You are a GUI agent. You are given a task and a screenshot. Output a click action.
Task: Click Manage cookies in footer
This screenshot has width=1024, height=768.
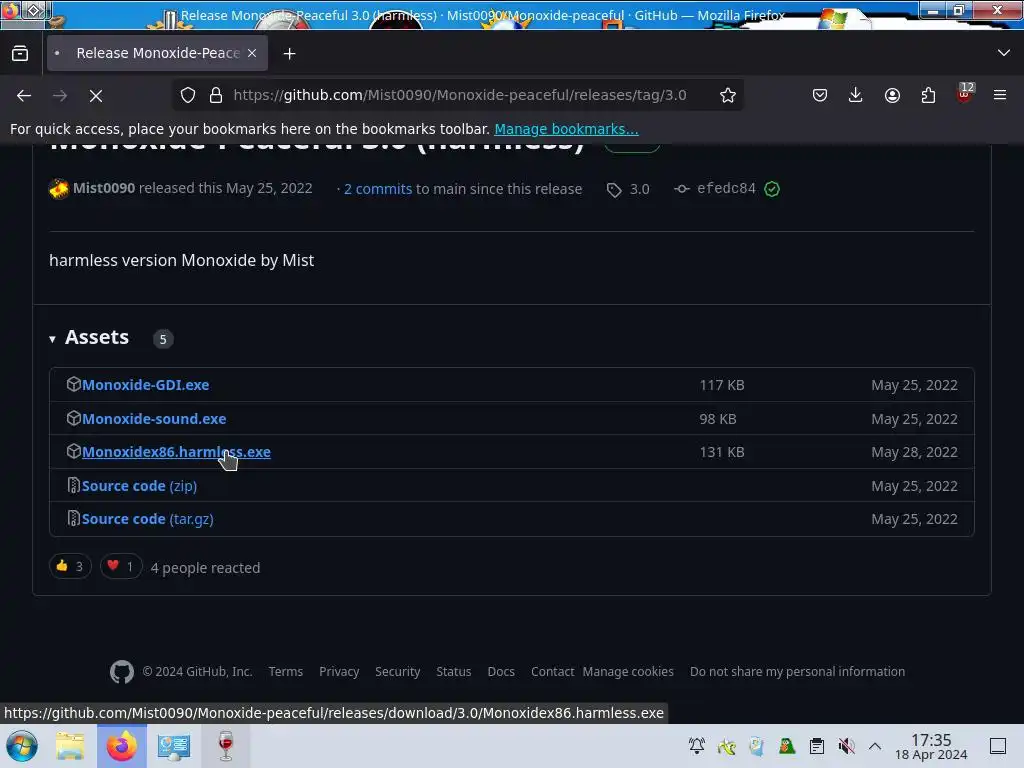tap(628, 671)
